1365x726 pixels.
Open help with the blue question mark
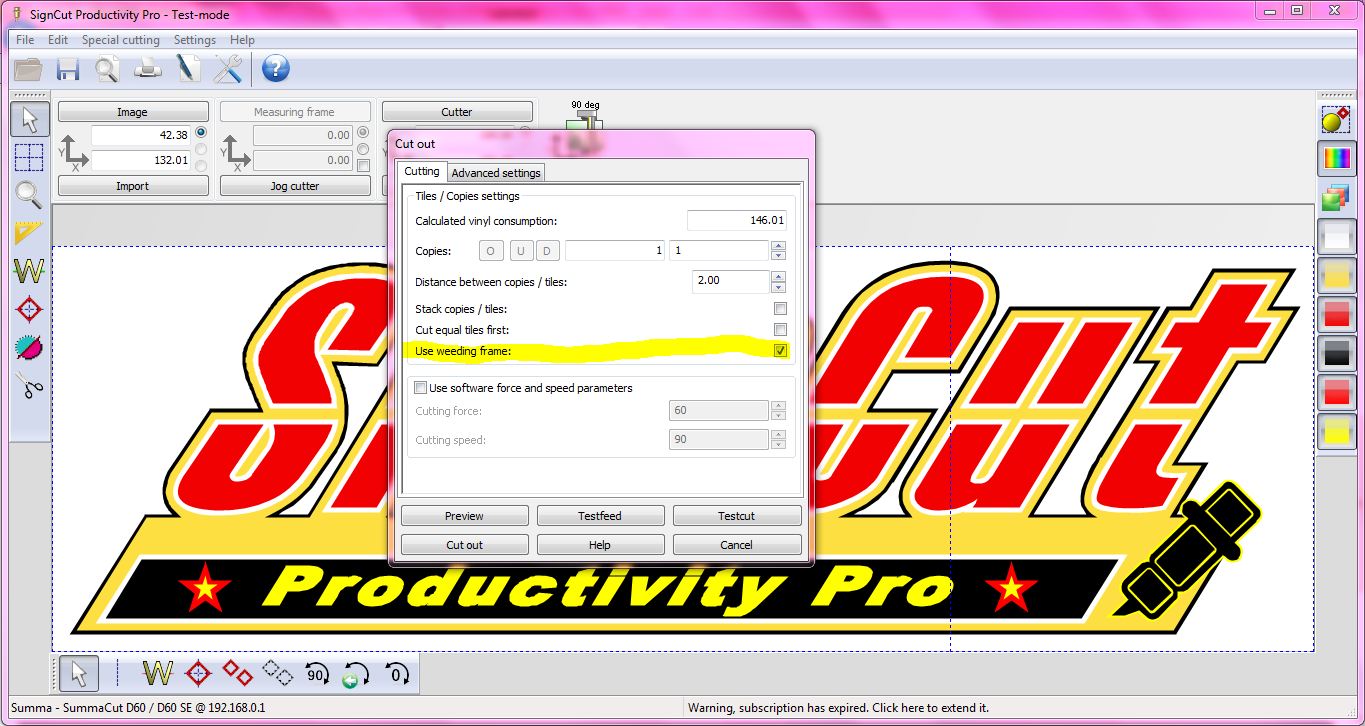tap(275, 69)
